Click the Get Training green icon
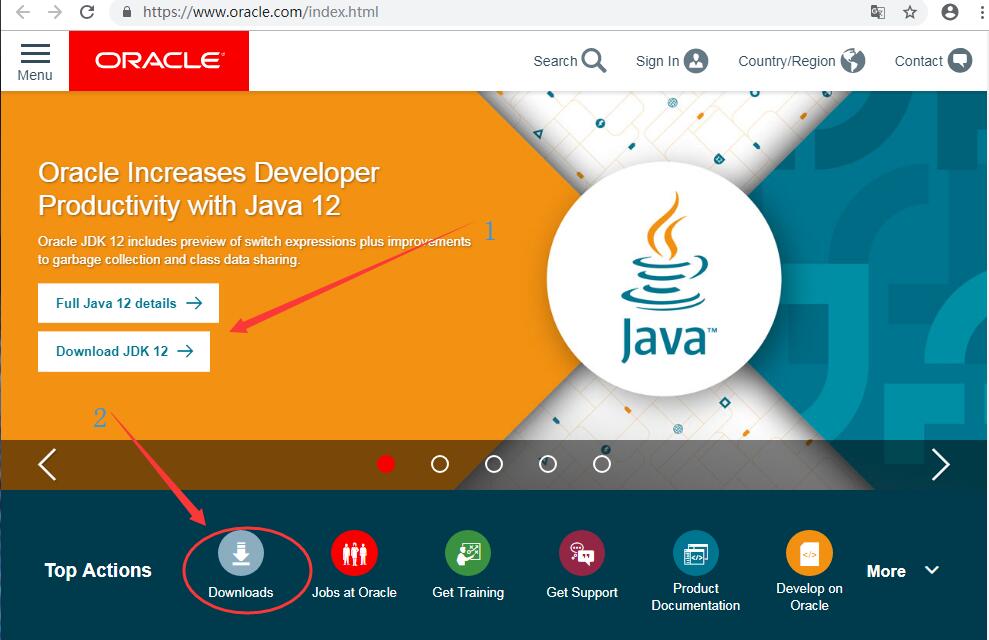Viewport: 989px width, 640px height. pyautogui.click(x=468, y=553)
